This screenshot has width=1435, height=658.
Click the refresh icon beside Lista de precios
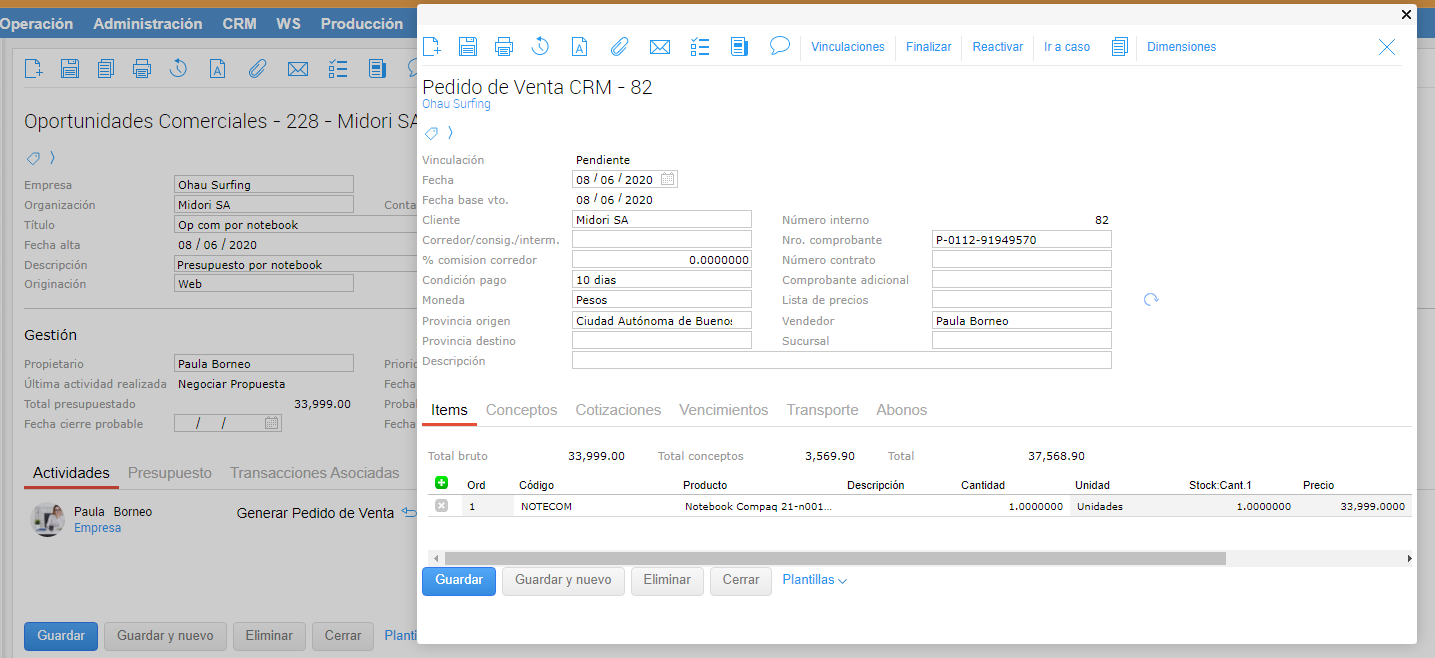pyautogui.click(x=1151, y=300)
